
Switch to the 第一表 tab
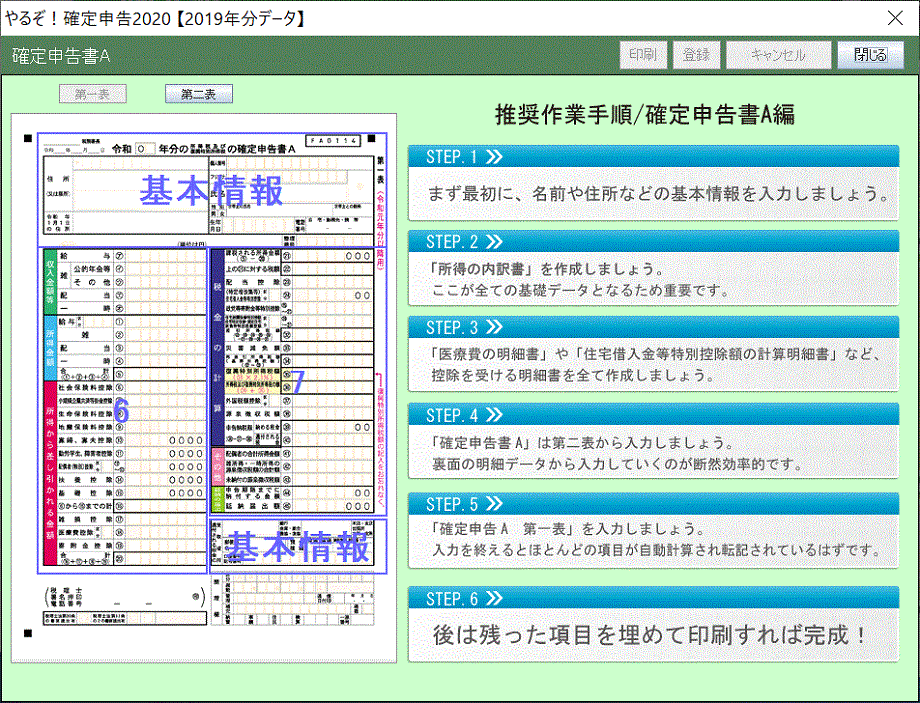(x=93, y=94)
